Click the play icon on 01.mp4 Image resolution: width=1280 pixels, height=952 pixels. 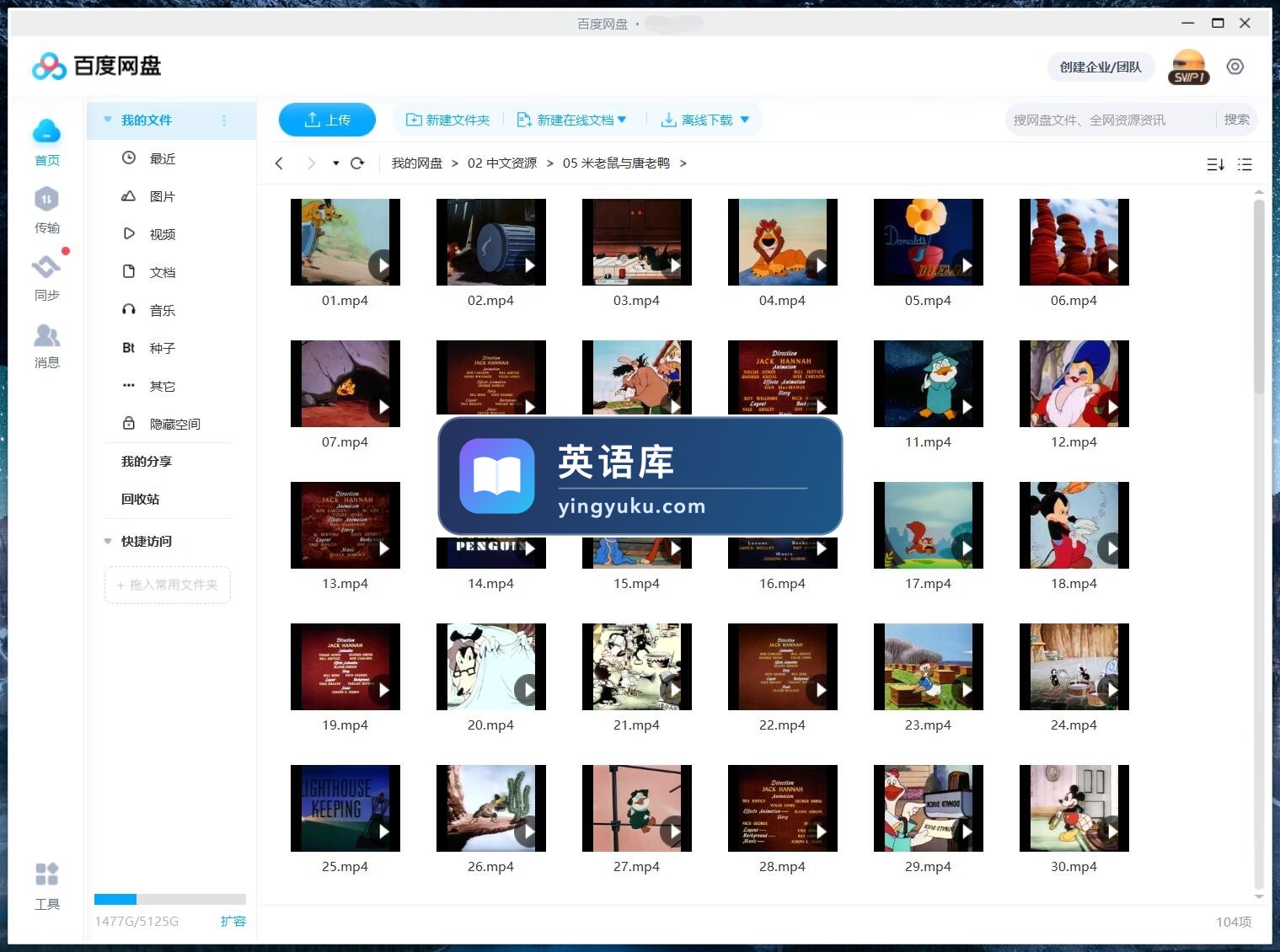coord(384,265)
